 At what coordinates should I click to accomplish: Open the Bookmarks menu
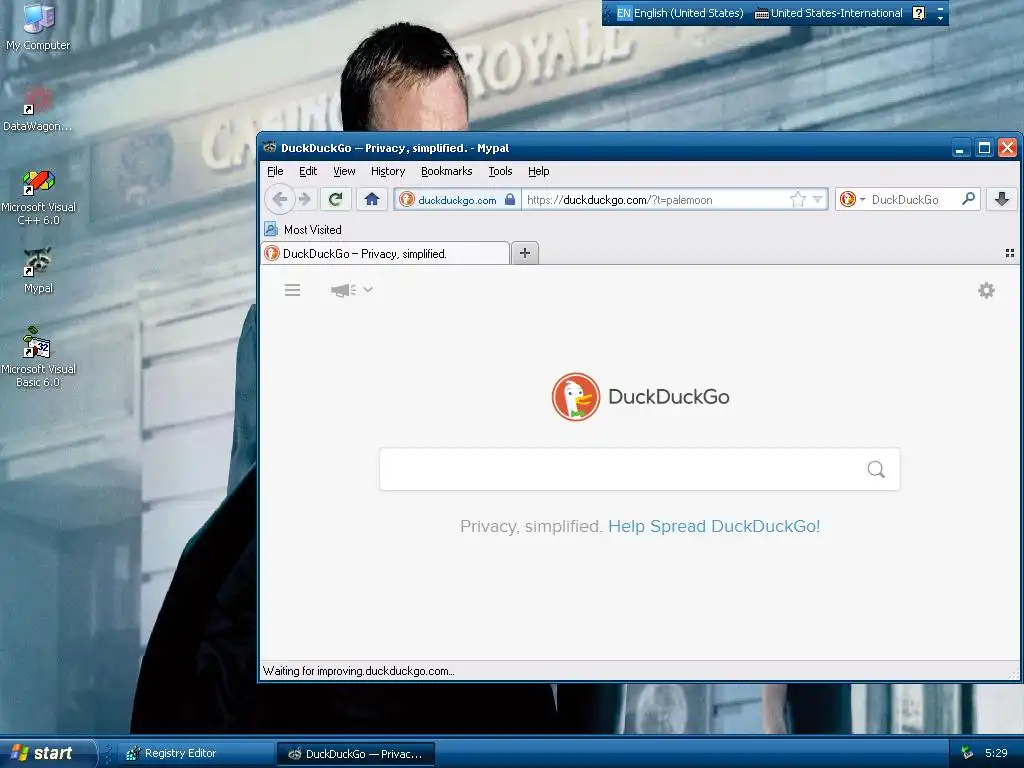(447, 171)
